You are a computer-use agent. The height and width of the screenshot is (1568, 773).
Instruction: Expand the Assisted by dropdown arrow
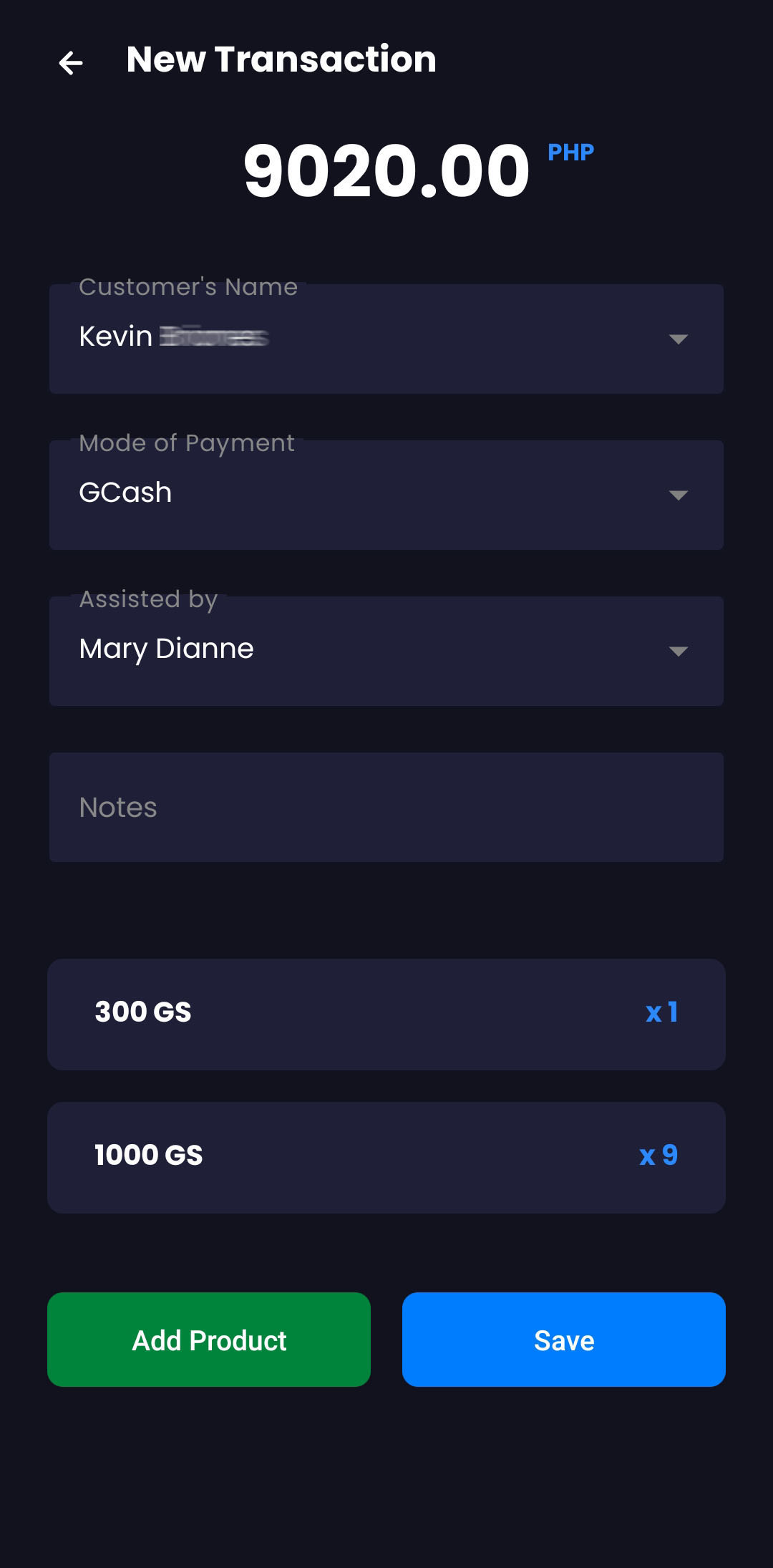[678, 651]
